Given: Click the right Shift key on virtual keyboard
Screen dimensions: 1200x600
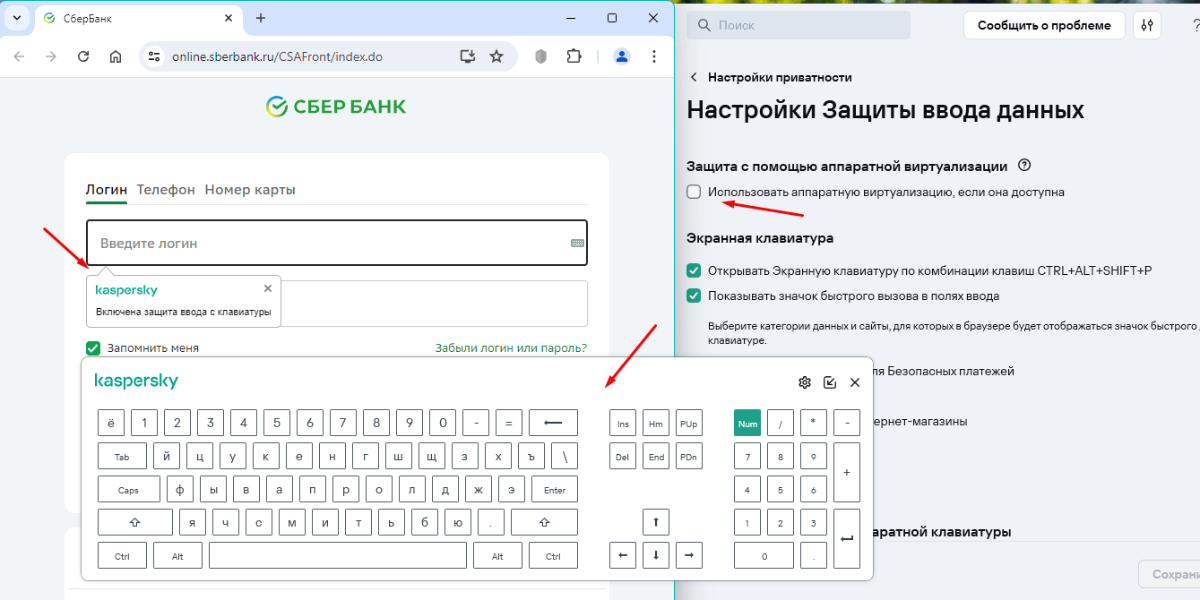Looking at the screenshot, I should click(x=545, y=522).
